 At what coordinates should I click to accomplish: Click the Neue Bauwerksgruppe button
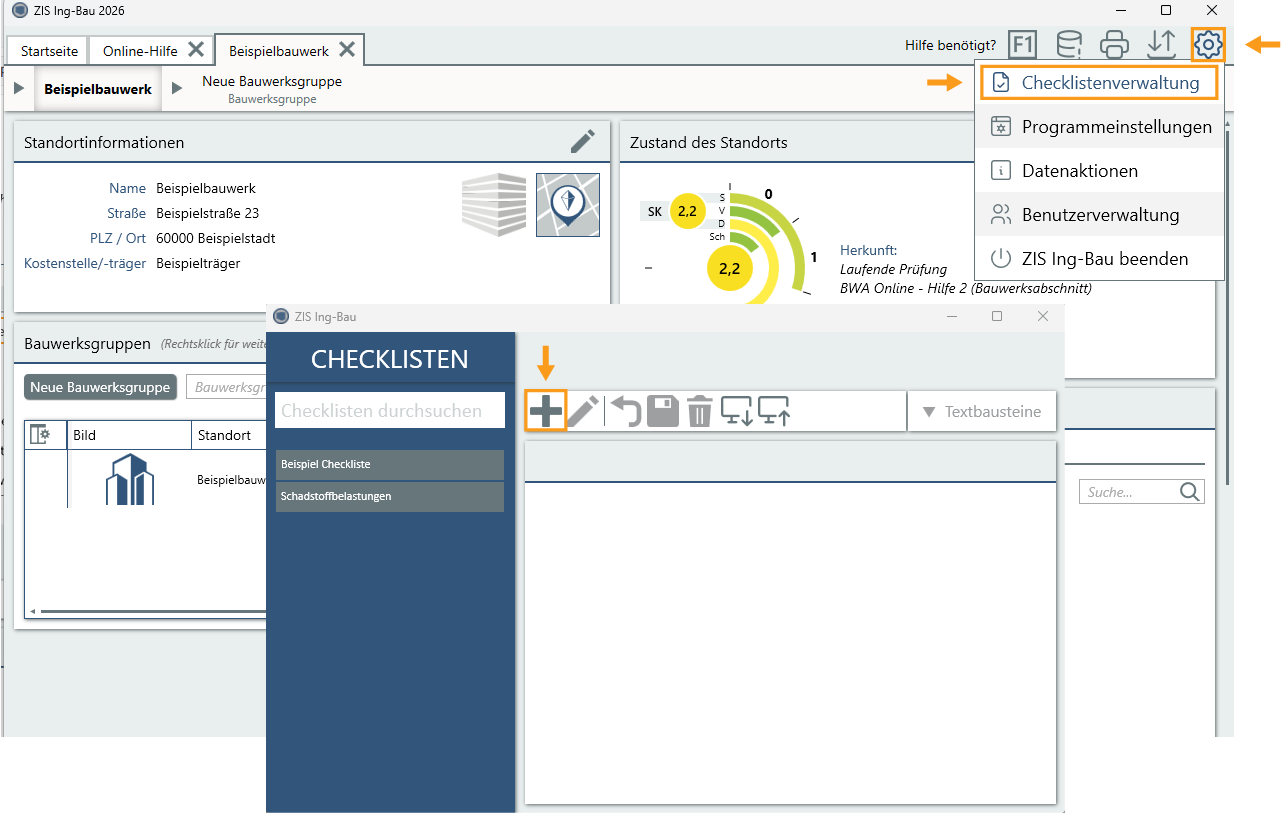100,387
